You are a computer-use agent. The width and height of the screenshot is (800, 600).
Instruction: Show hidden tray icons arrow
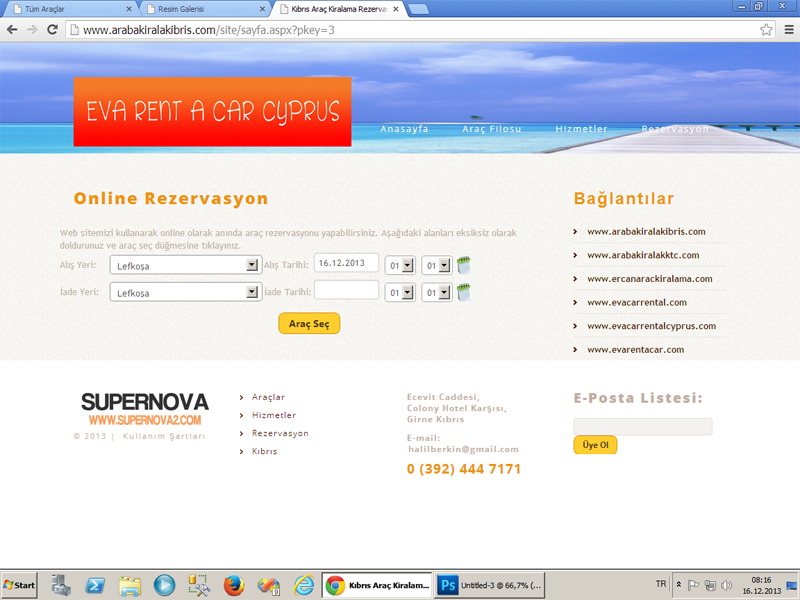click(679, 585)
